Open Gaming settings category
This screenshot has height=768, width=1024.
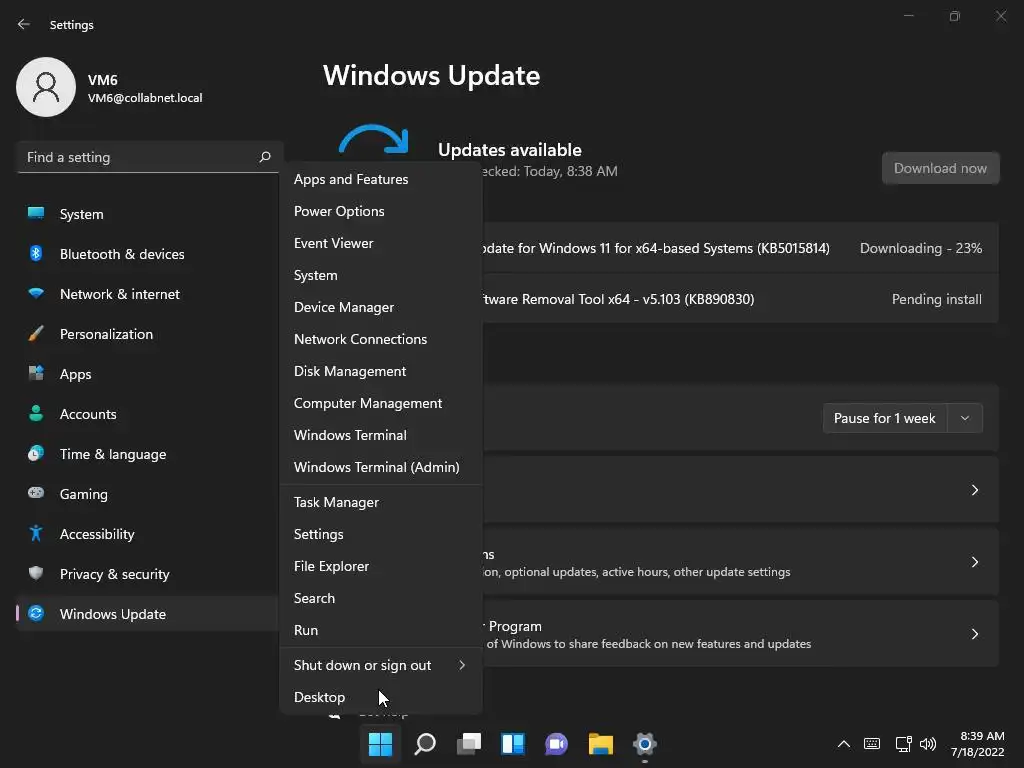pos(148,494)
